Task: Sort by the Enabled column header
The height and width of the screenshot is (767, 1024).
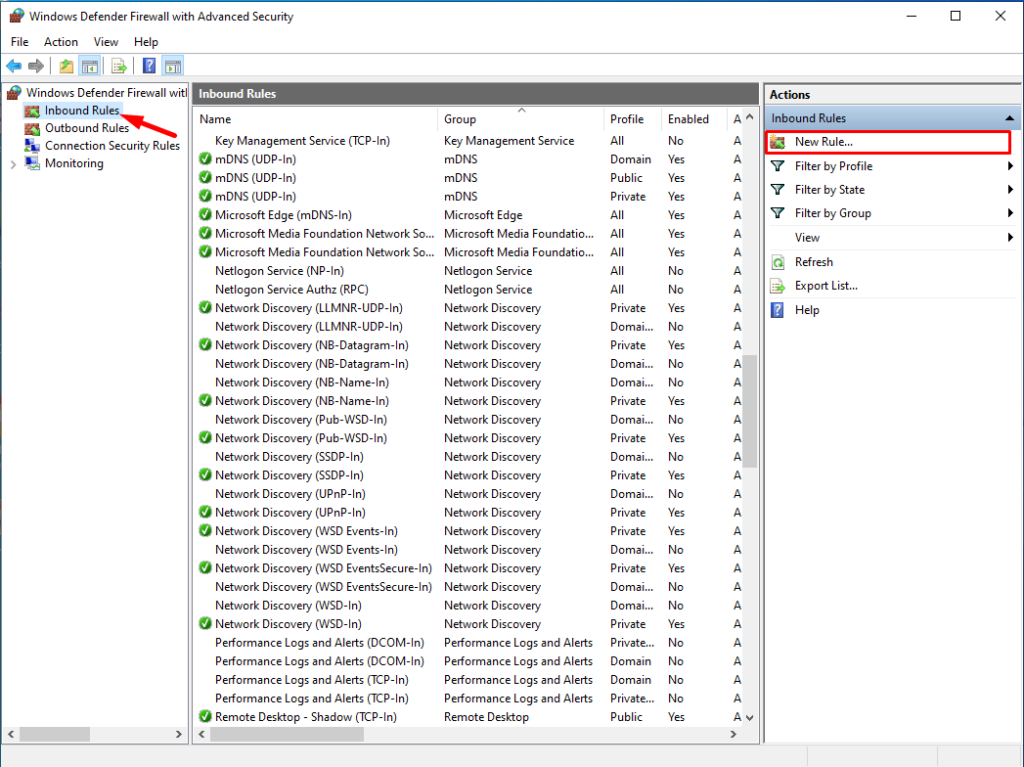Action: click(694, 119)
